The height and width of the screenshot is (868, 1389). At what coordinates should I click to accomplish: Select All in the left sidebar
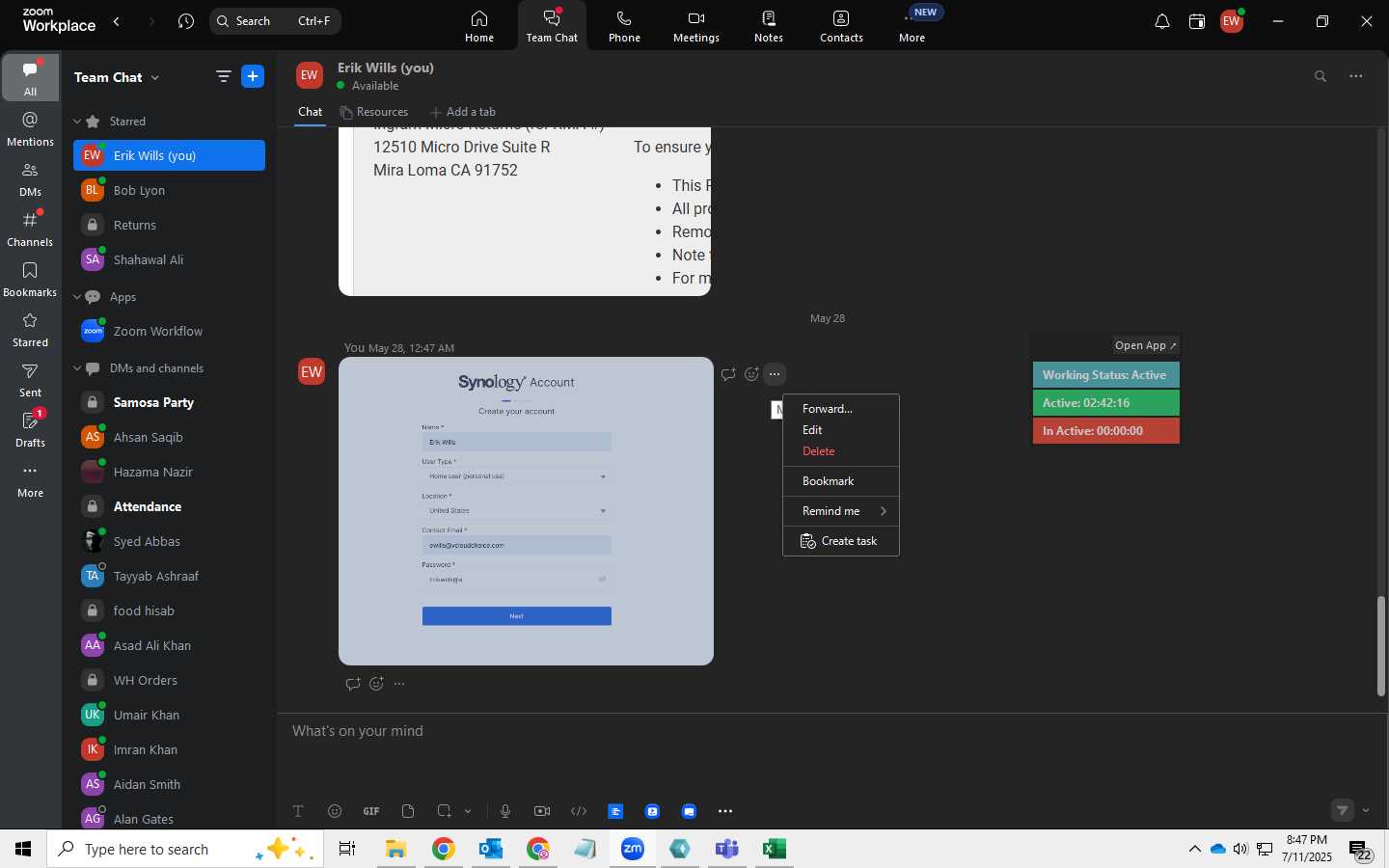31,77
